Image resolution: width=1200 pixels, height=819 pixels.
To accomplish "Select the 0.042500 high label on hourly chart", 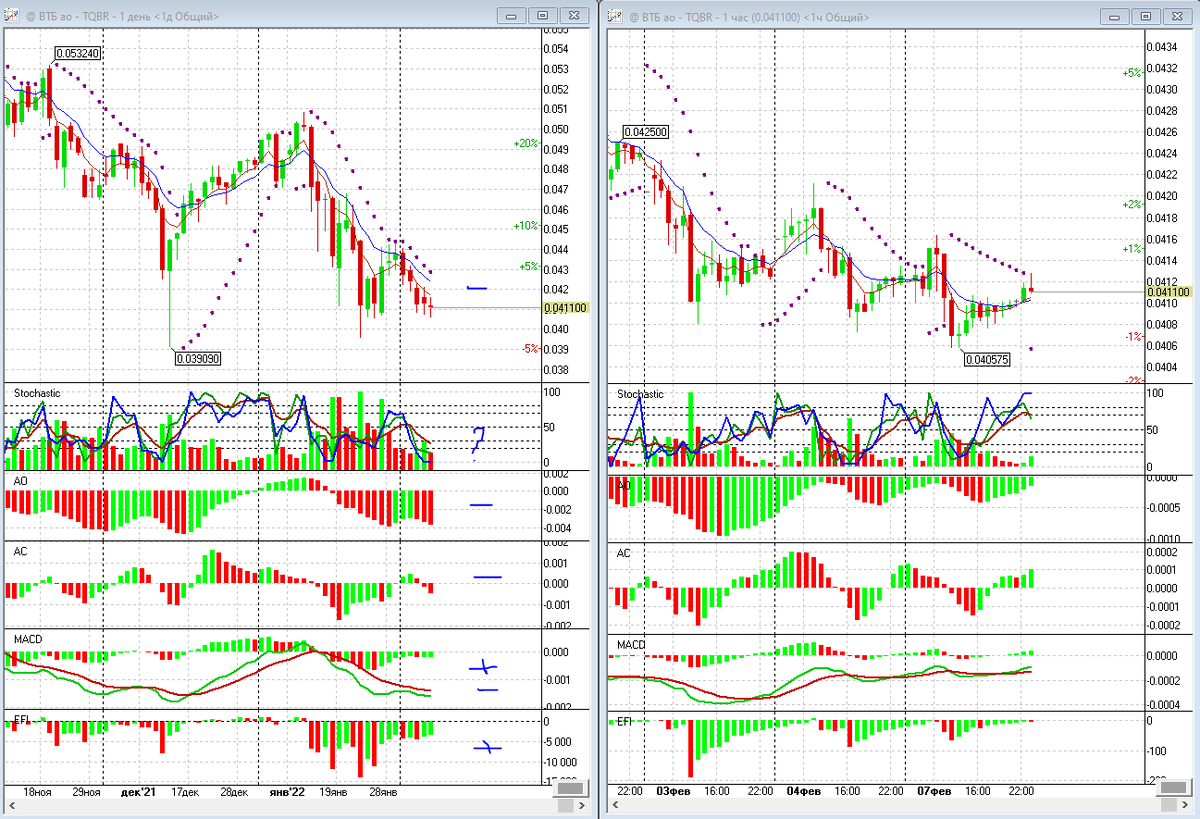I will click(x=645, y=132).
